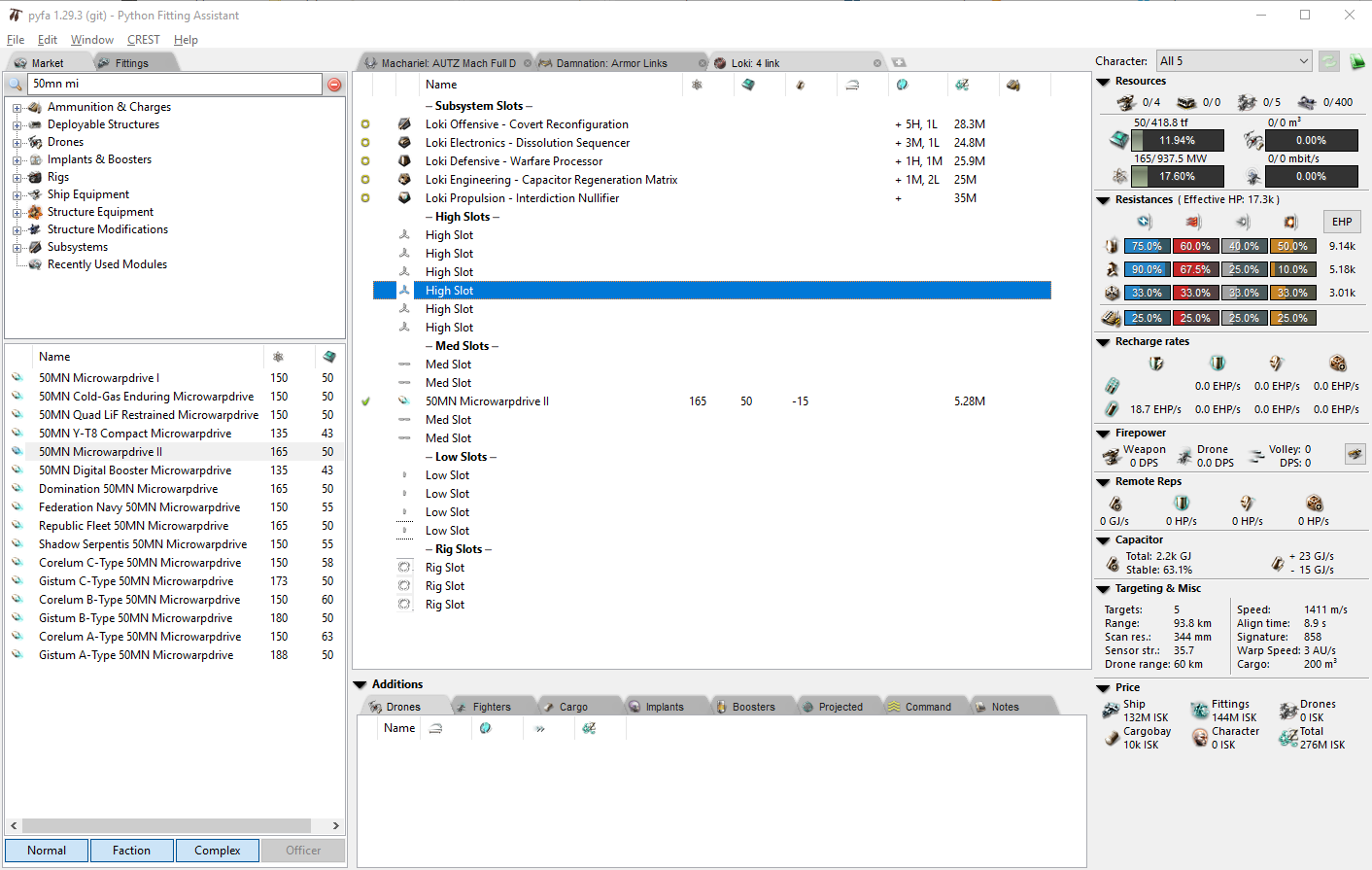Click the EHP button in Resistances
The image size is (1372, 870).
[1342, 222]
